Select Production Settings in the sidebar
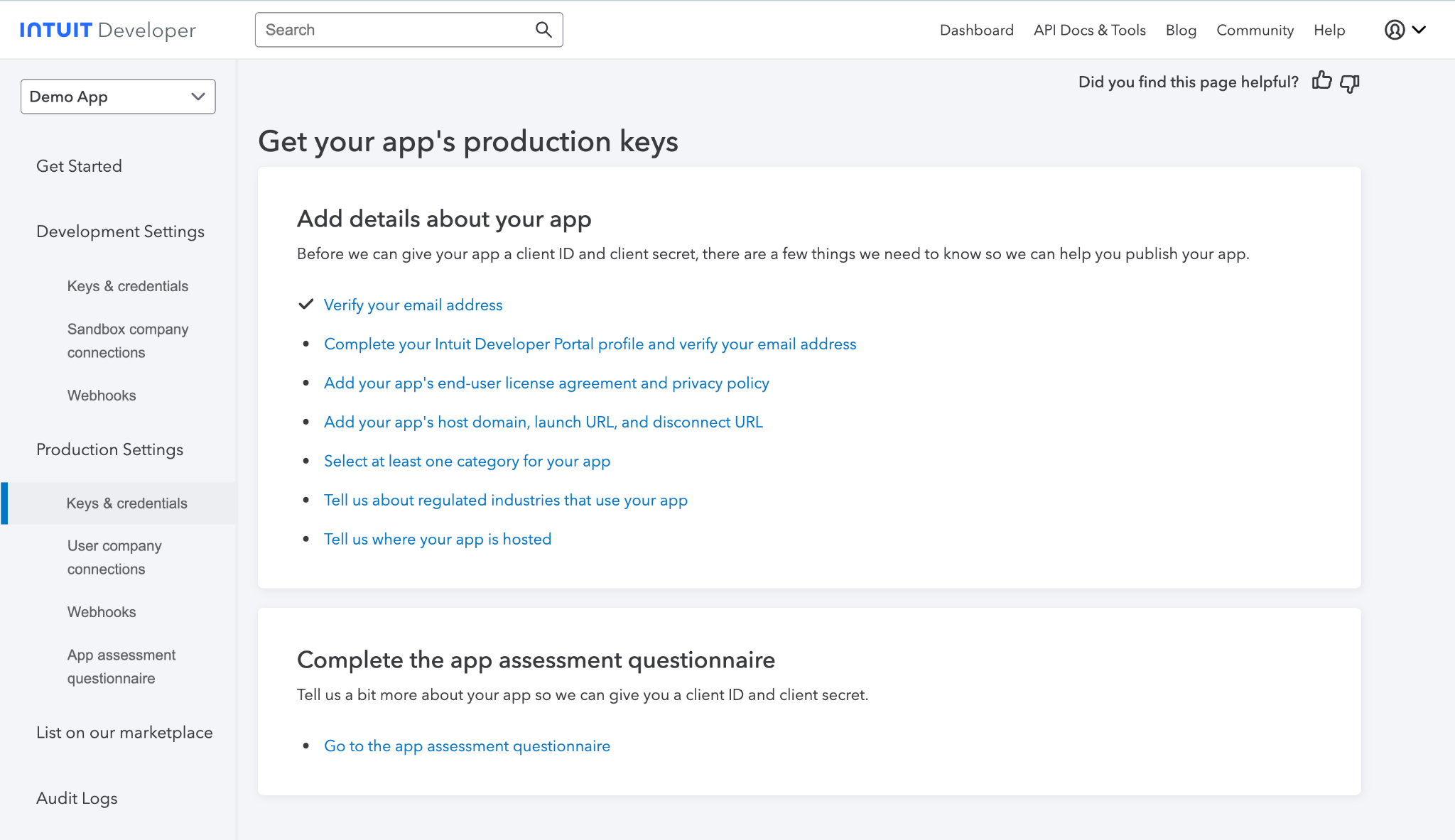 pyautogui.click(x=109, y=449)
